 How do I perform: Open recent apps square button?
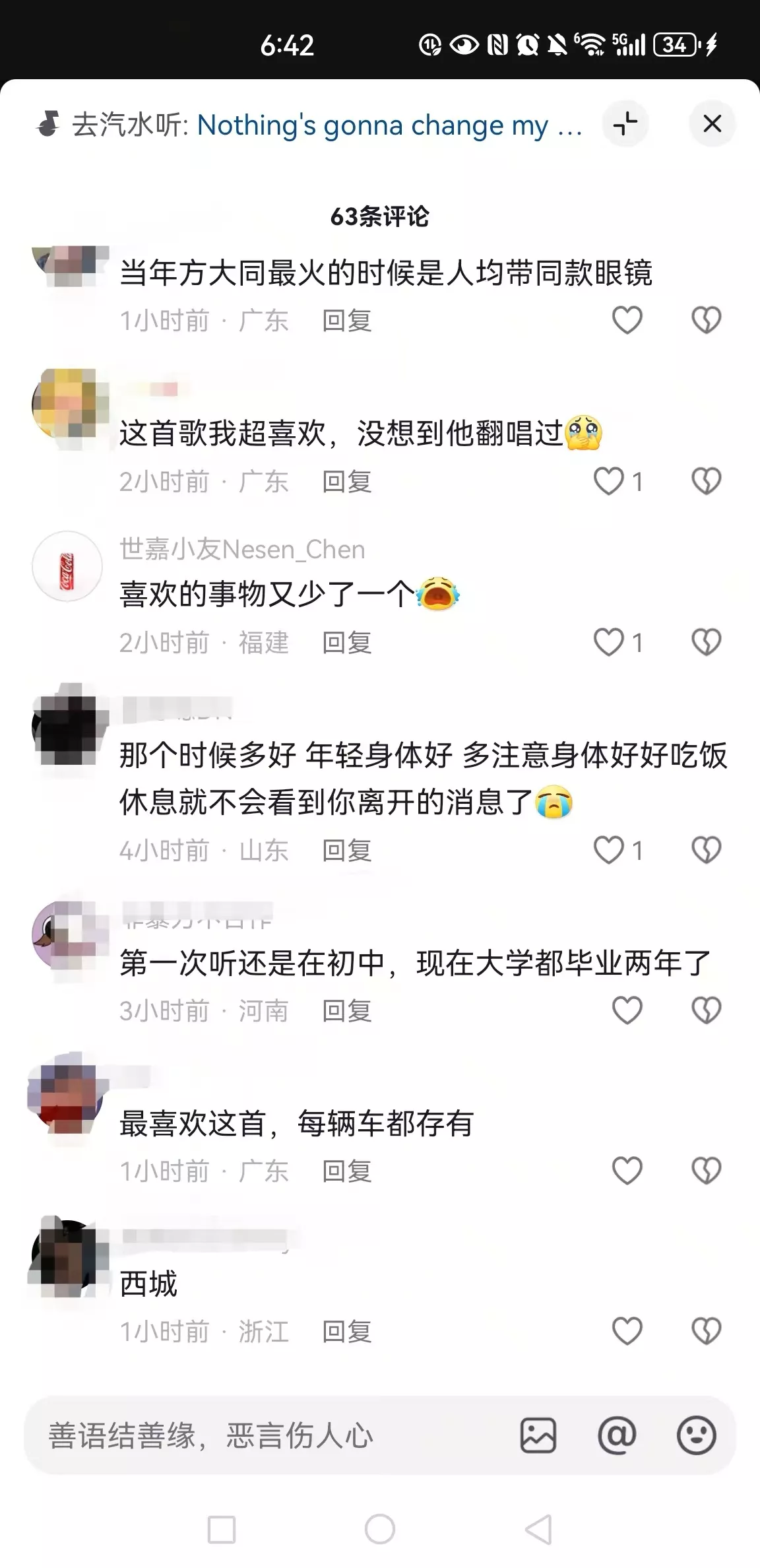[x=222, y=1529]
